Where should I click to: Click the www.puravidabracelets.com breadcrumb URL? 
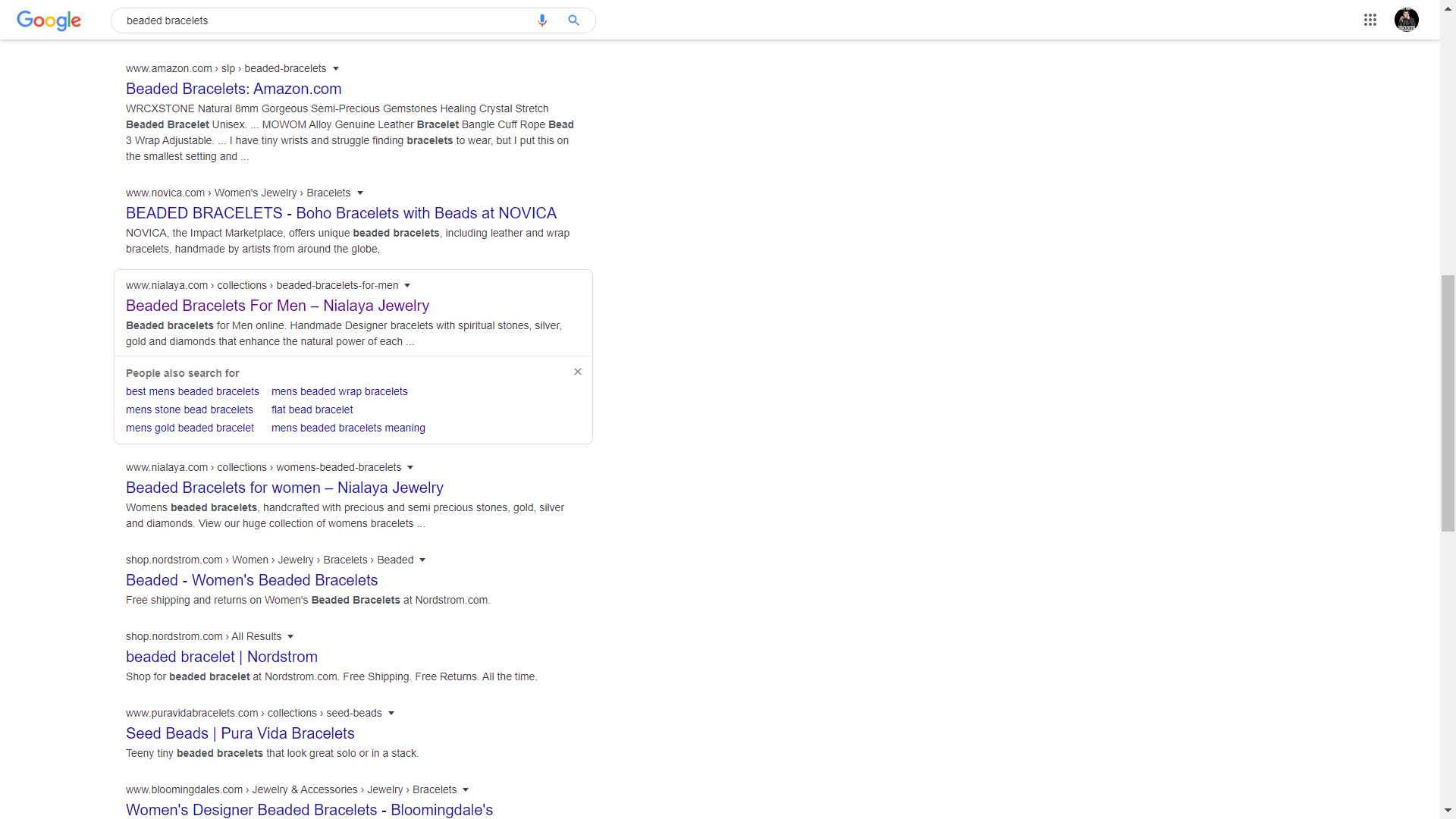[254, 713]
